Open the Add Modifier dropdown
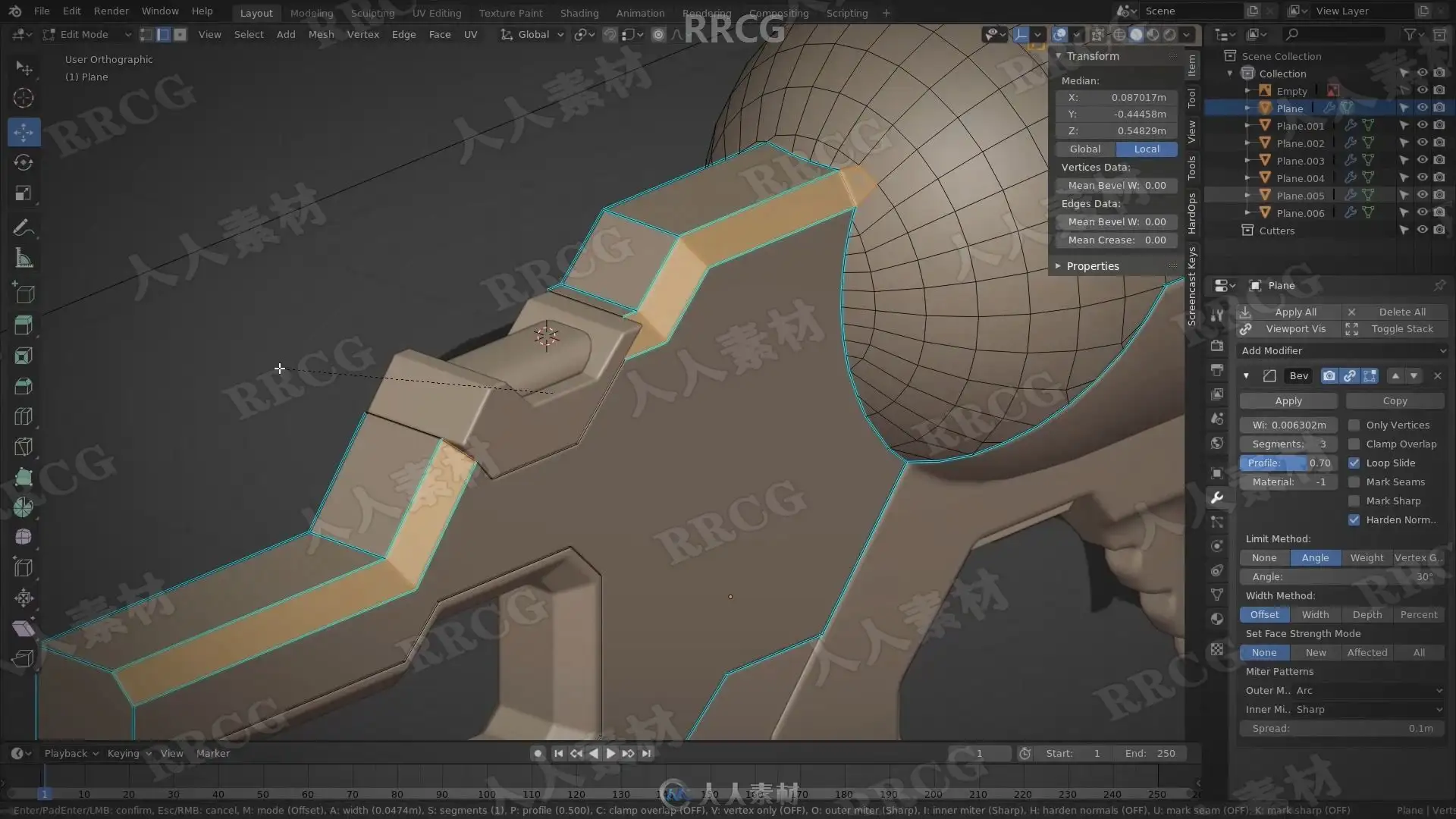 pyautogui.click(x=1342, y=350)
